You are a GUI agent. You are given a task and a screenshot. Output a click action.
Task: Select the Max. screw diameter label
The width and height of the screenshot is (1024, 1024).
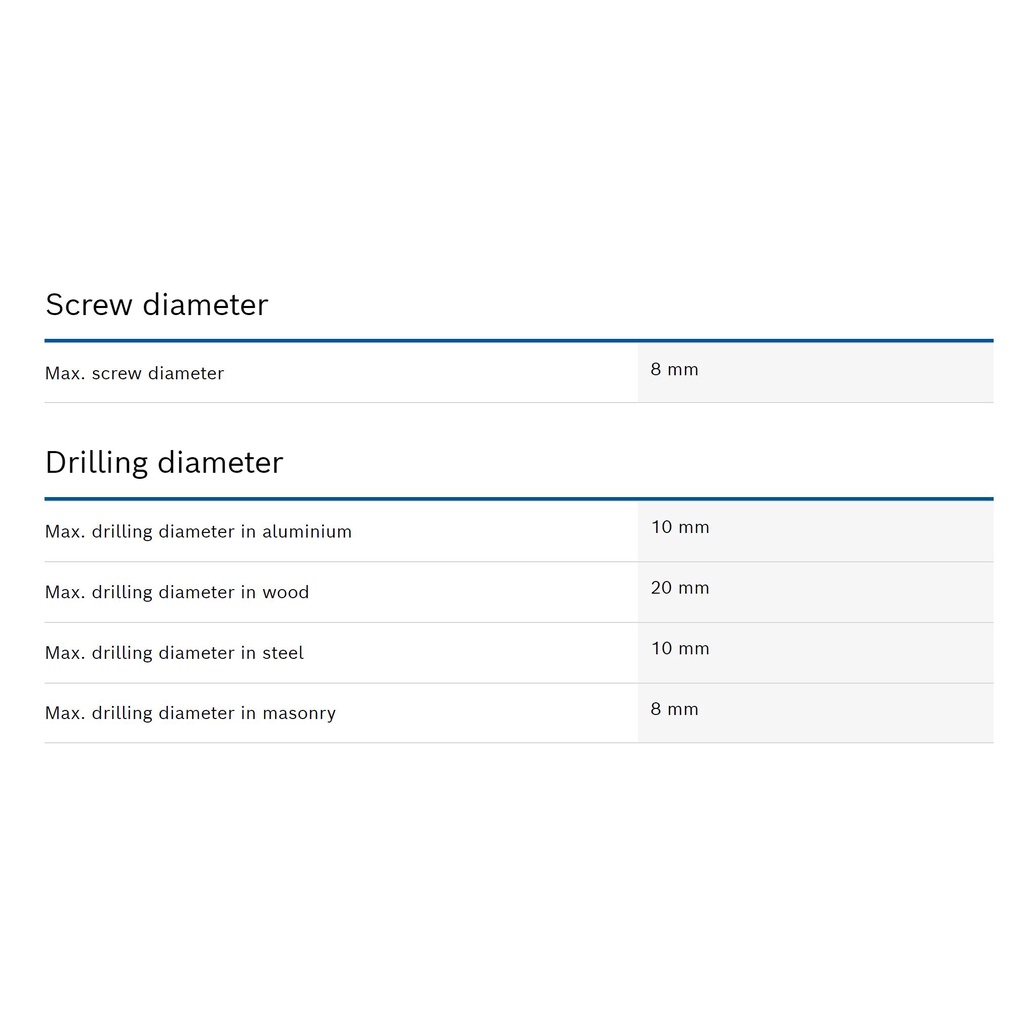[x=135, y=373]
